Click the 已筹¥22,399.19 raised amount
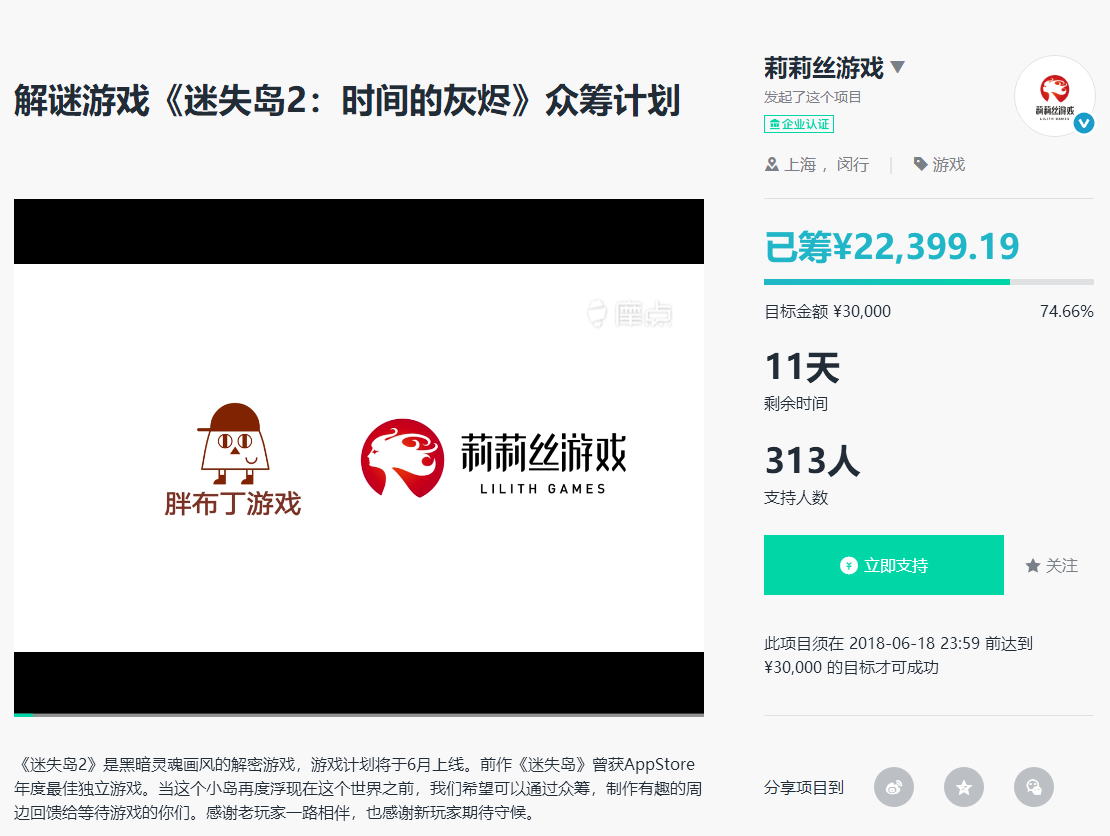This screenshot has height=836, width=1110. (x=892, y=247)
